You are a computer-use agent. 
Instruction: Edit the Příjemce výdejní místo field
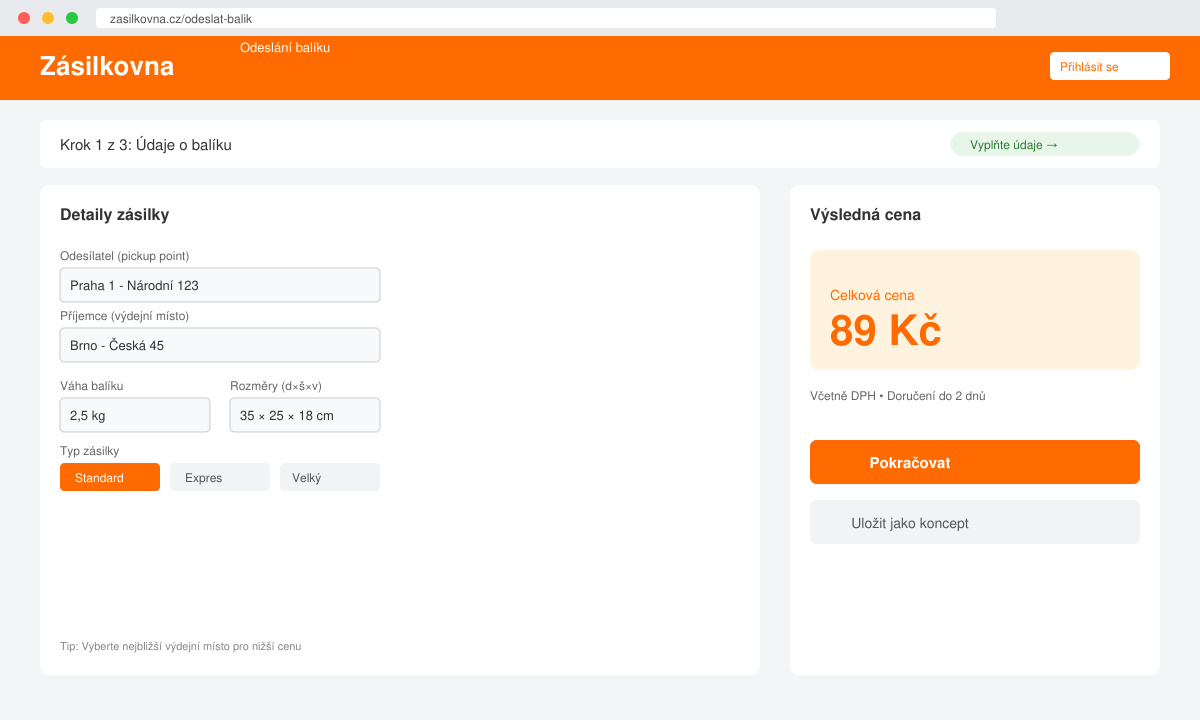tap(220, 345)
